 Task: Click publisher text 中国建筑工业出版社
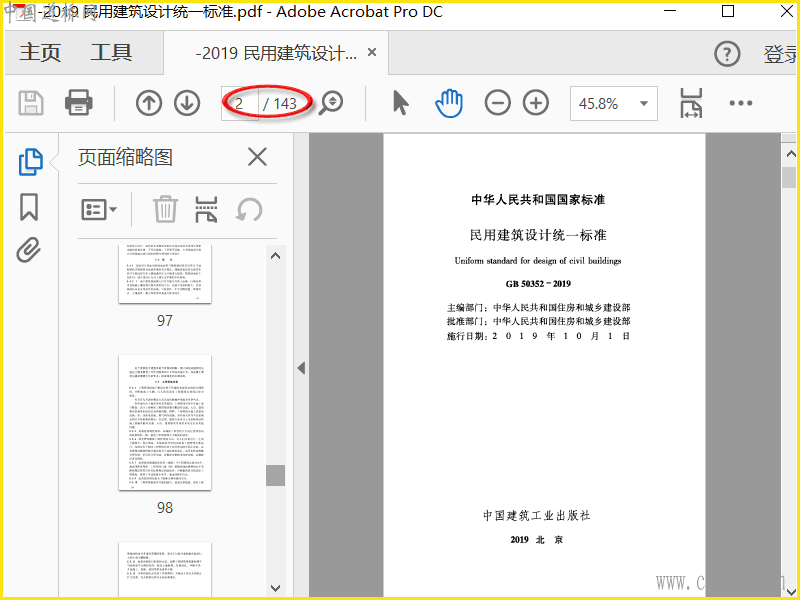click(537, 515)
